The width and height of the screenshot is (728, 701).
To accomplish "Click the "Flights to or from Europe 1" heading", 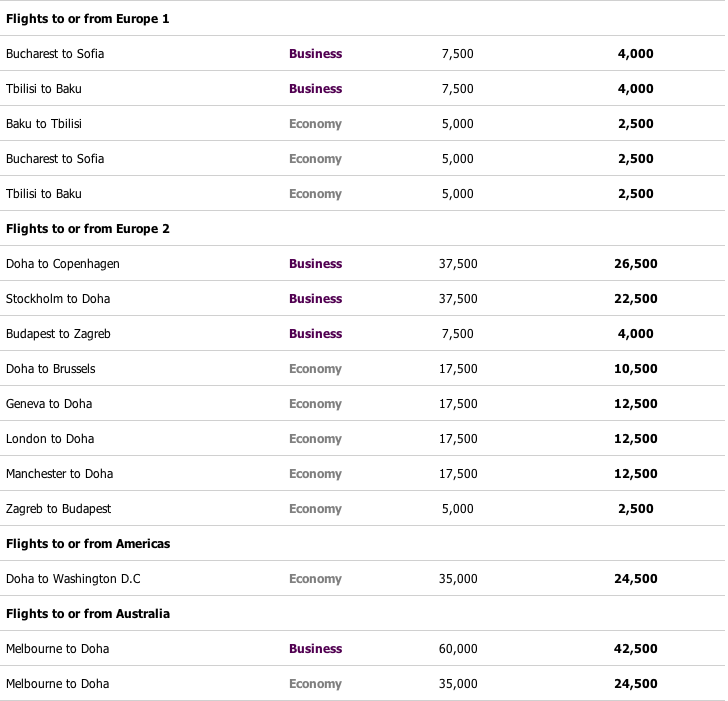I will tap(88, 19).
